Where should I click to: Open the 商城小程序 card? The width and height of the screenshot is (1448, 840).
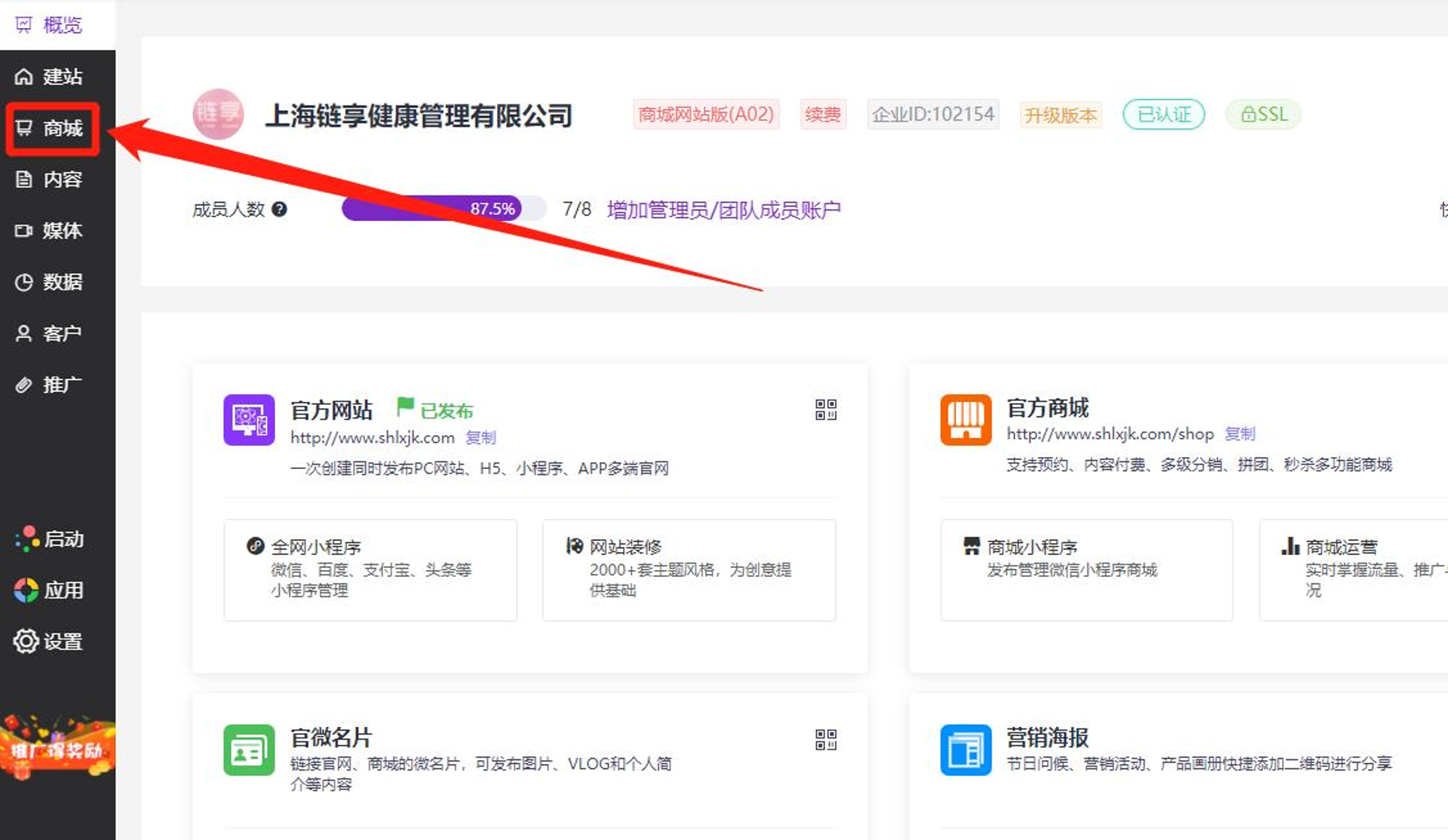click(1087, 570)
